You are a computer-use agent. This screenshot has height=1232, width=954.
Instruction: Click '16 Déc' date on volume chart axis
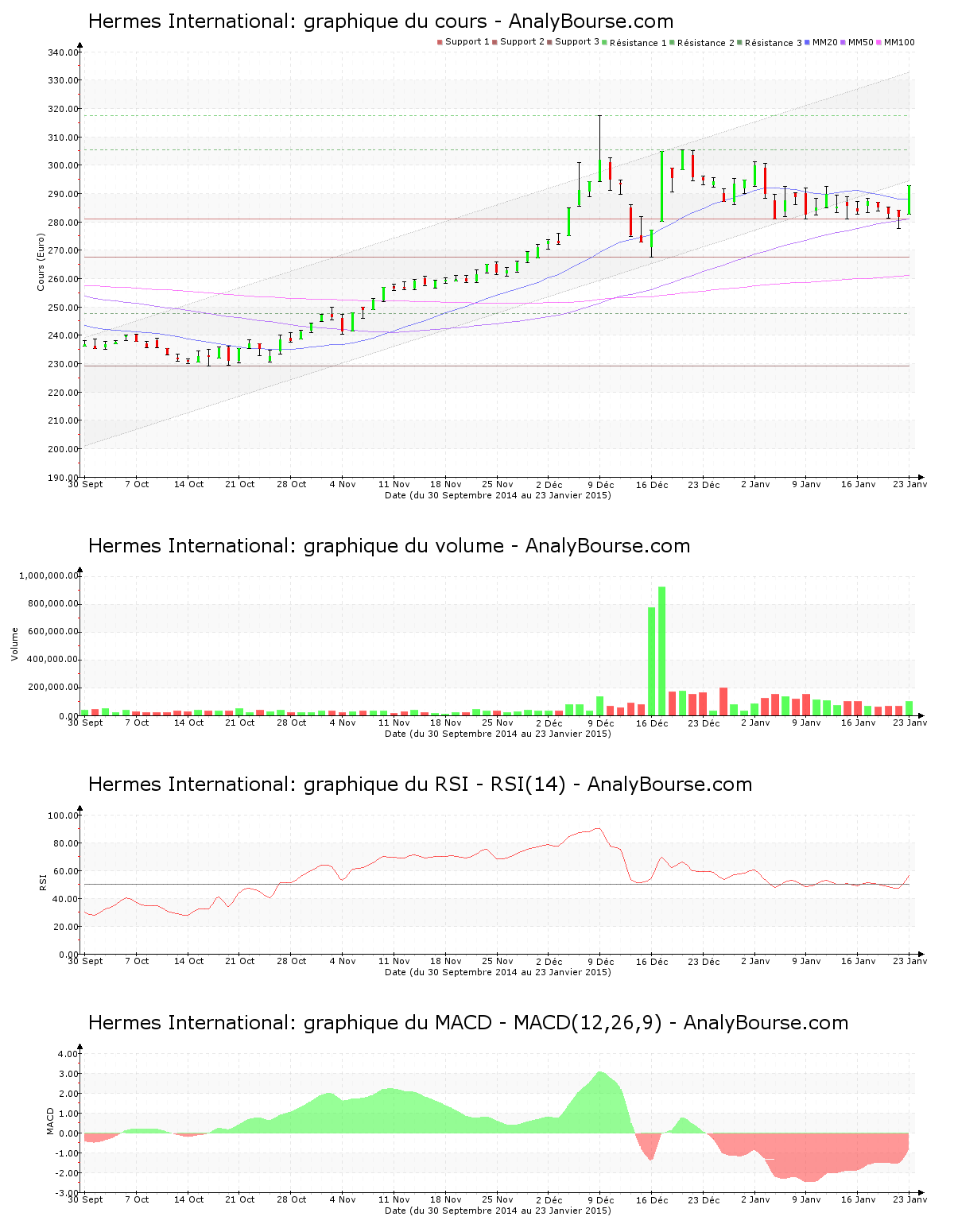click(652, 723)
